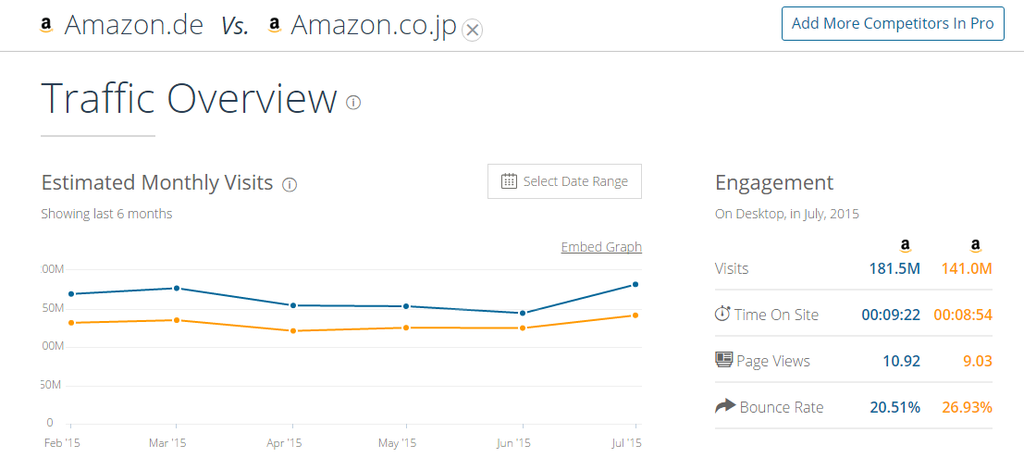
Task: Open Traffic Overview info icon
Action: 353,102
